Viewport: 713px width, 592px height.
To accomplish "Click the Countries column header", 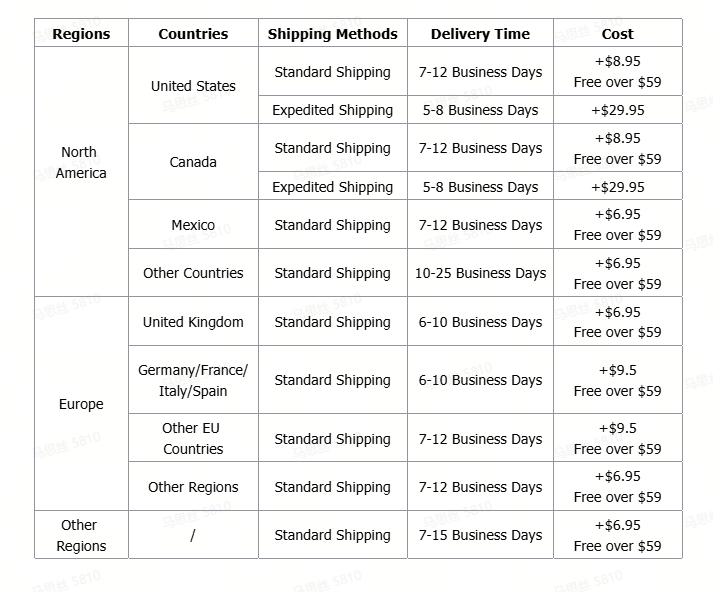I will pos(193,34).
